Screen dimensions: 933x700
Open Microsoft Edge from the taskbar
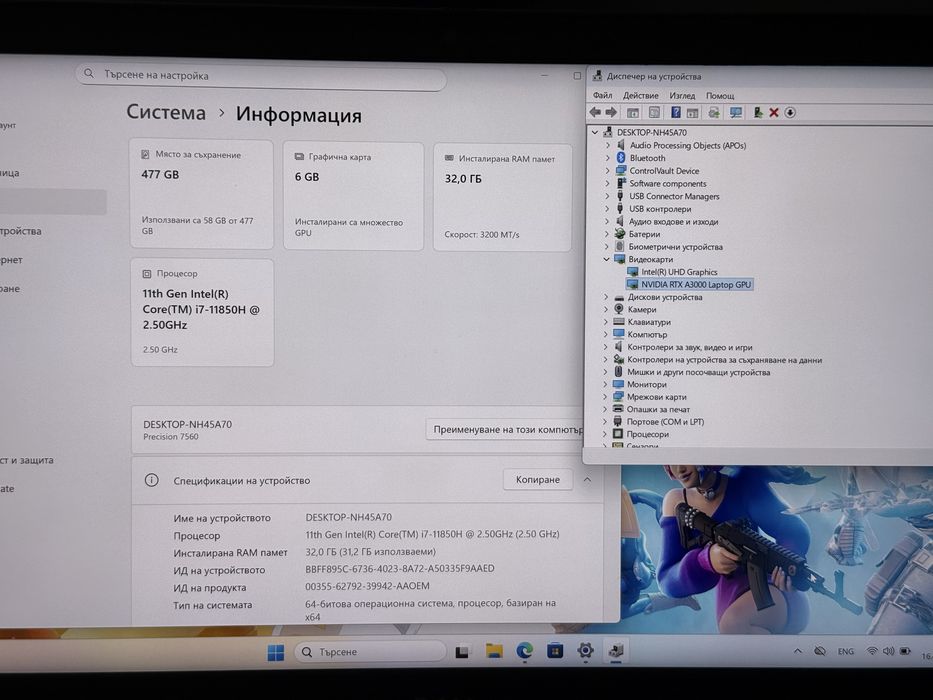click(x=524, y=651)
